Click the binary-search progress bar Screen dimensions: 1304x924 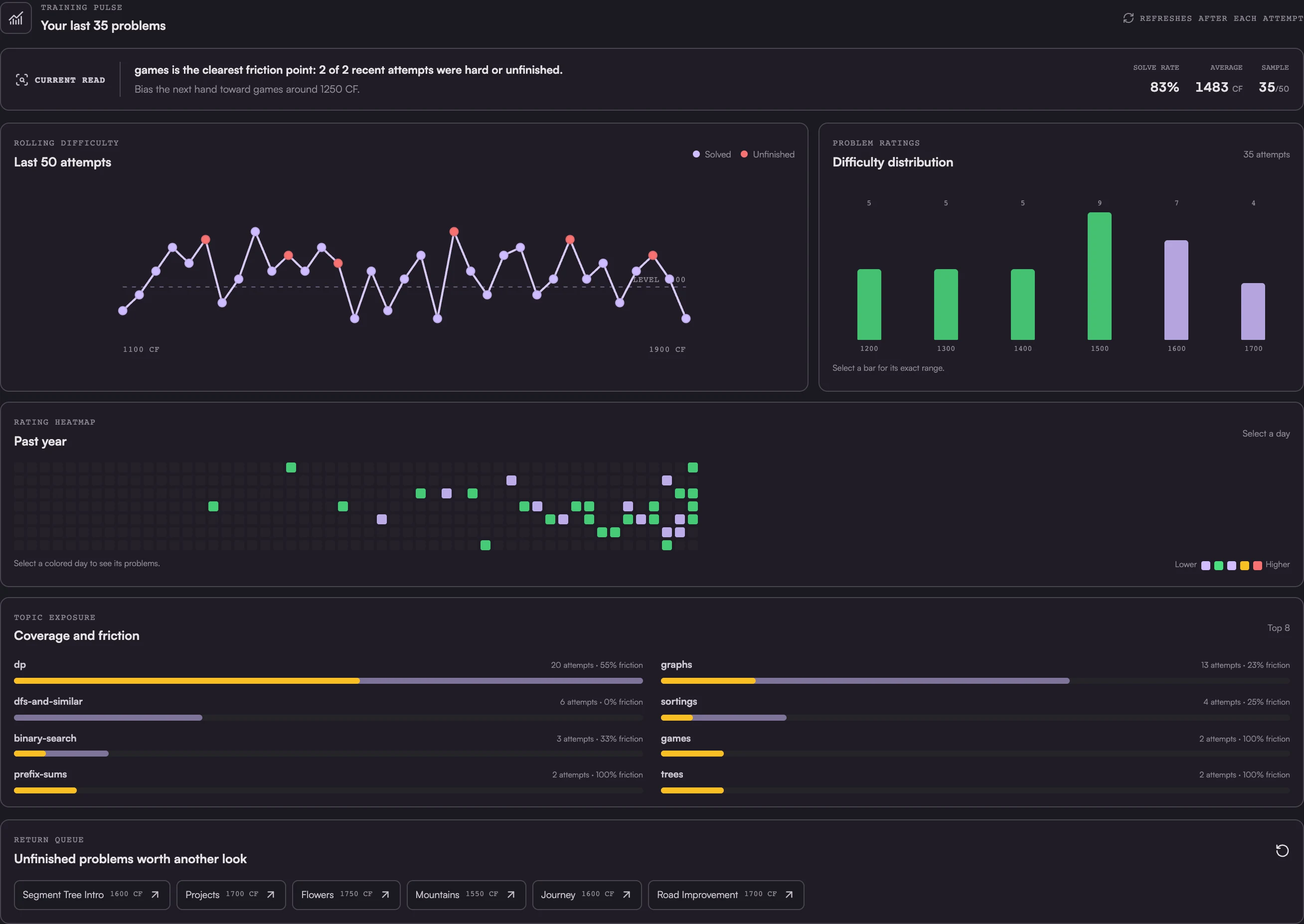(x=328, y=754)
